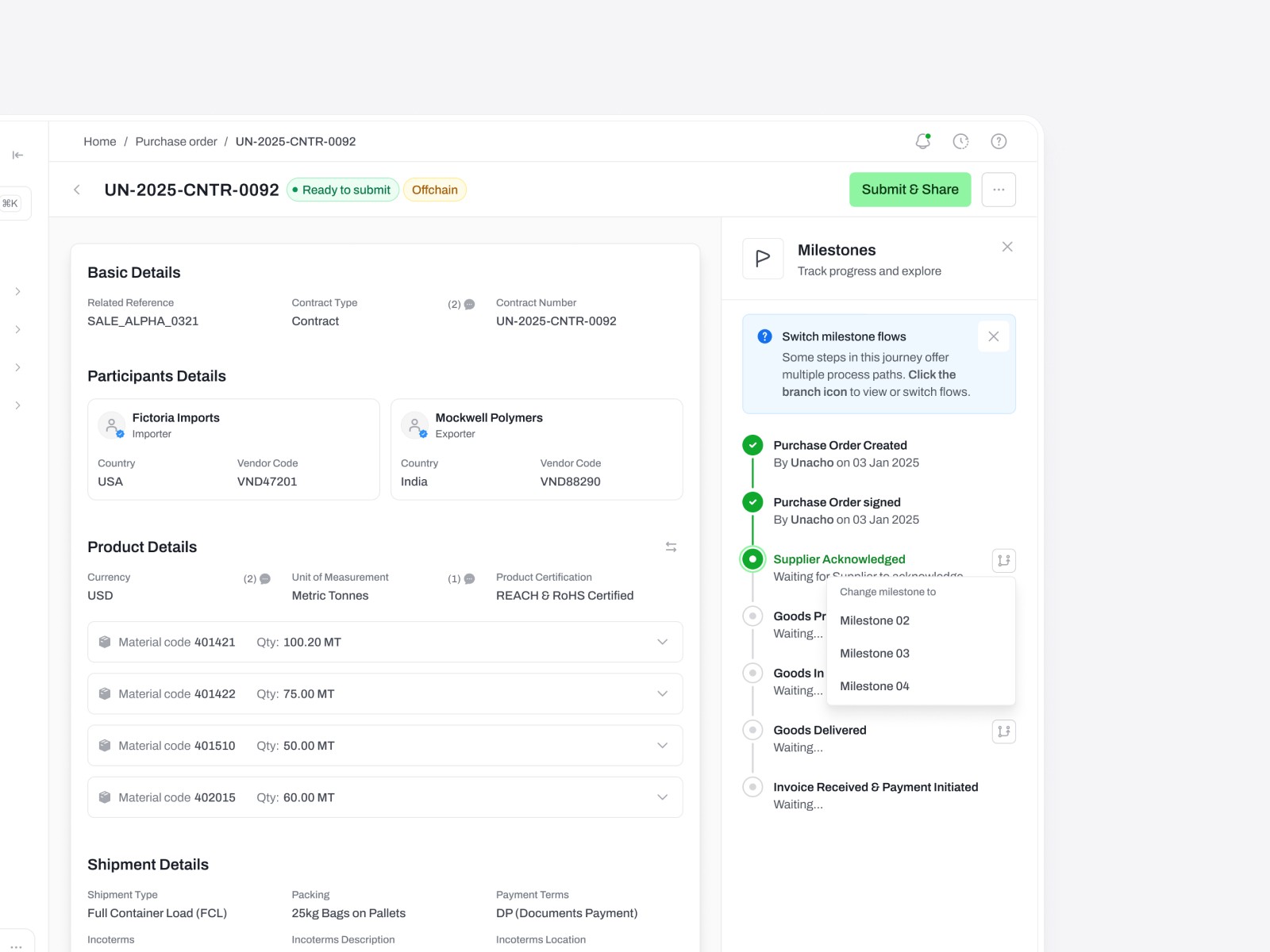The image size is (1270, 952).
Task: Click the Purchase Order Created milestone title
Action: click(x=840, y=446)
